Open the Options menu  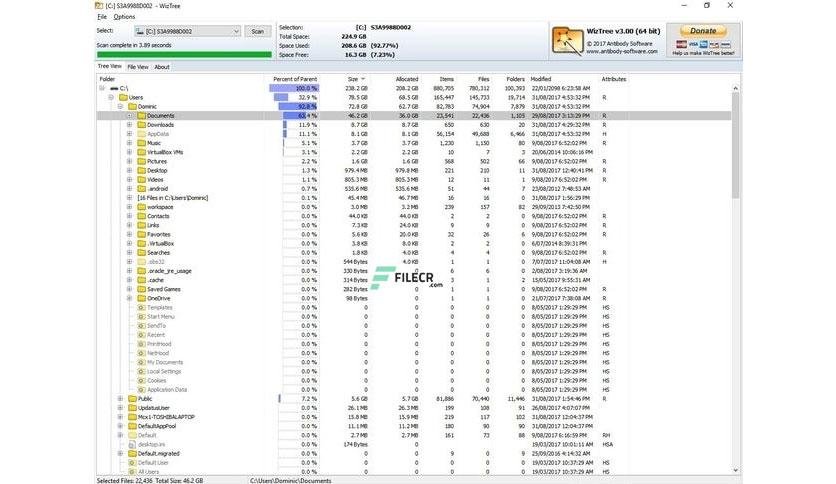124,17
